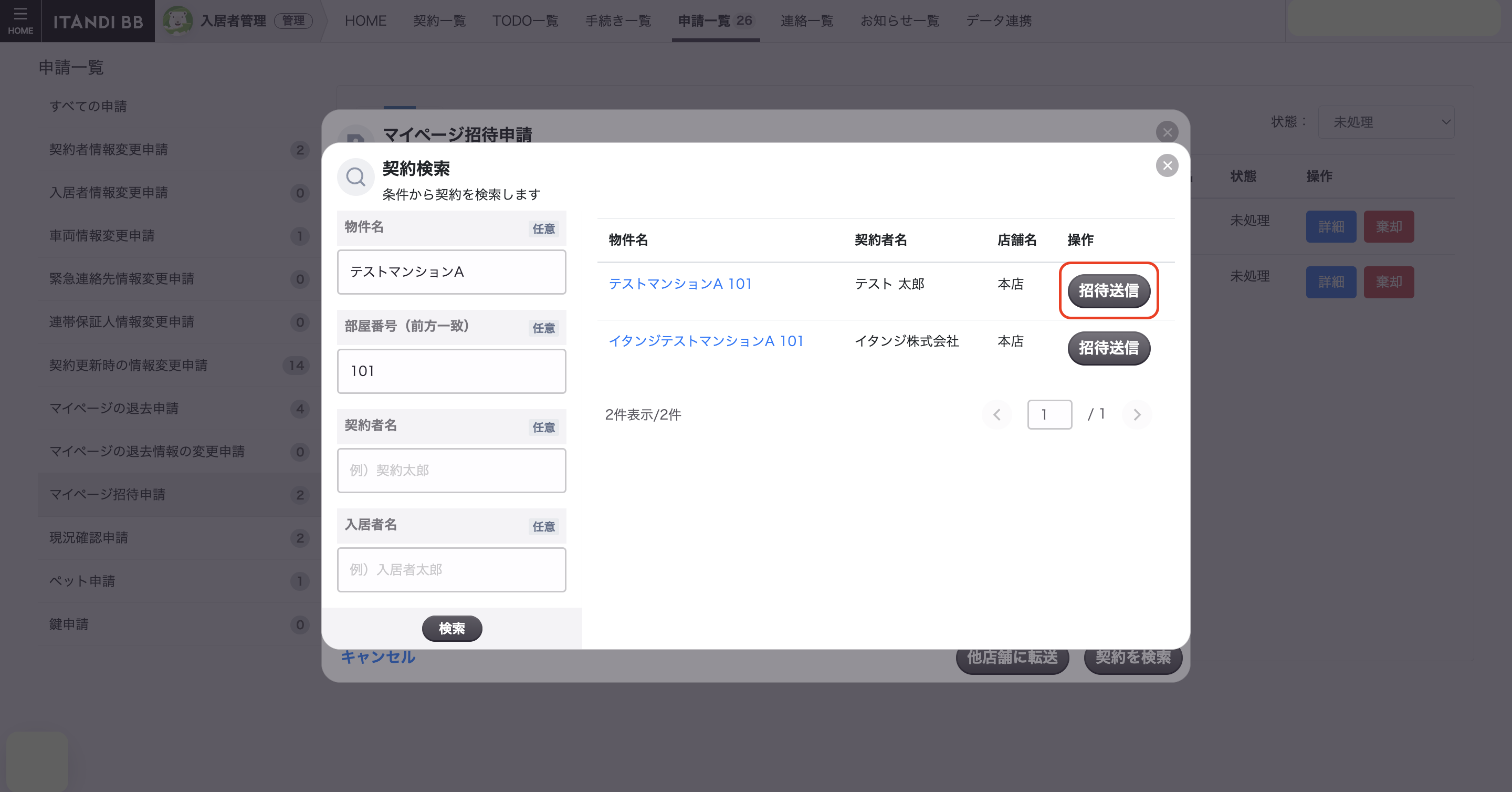Click 入居者管理 label in header
Image resolution: width=1512 pixels, height=792 pixels.
pyautogui.click(x=233, y=21)
